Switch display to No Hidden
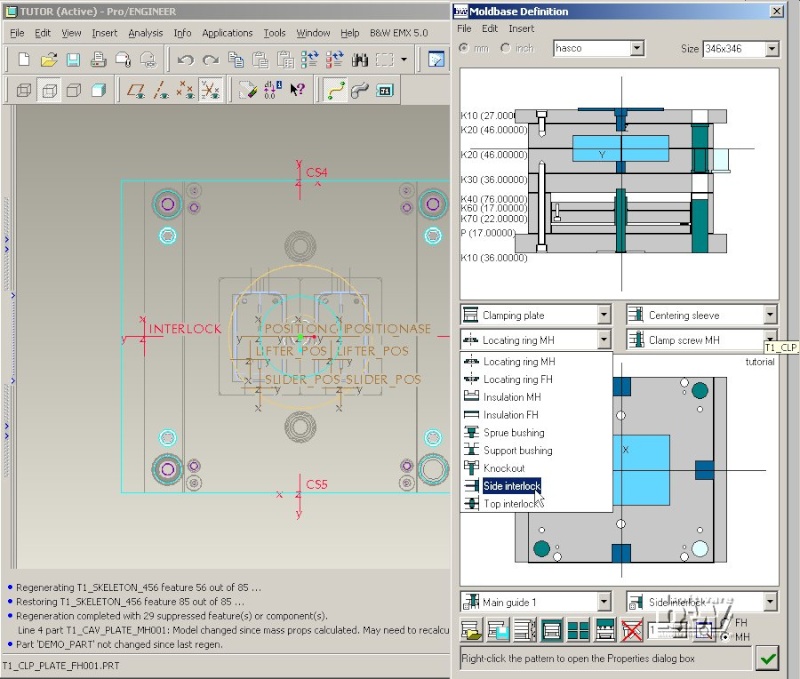 74,91
